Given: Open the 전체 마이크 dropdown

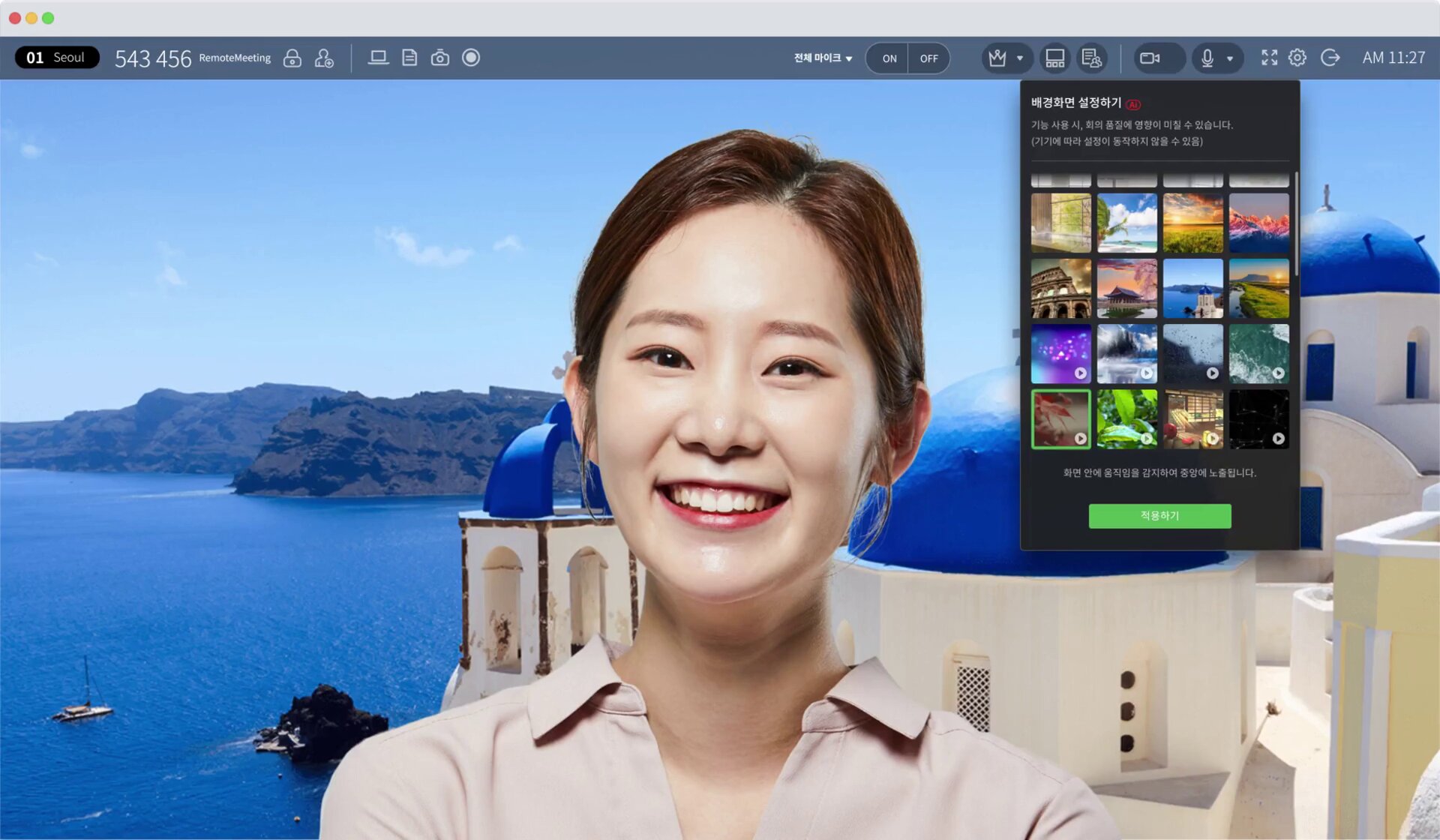Looking at the screenshot, I should pyautogui.click(x=821, y=58).
